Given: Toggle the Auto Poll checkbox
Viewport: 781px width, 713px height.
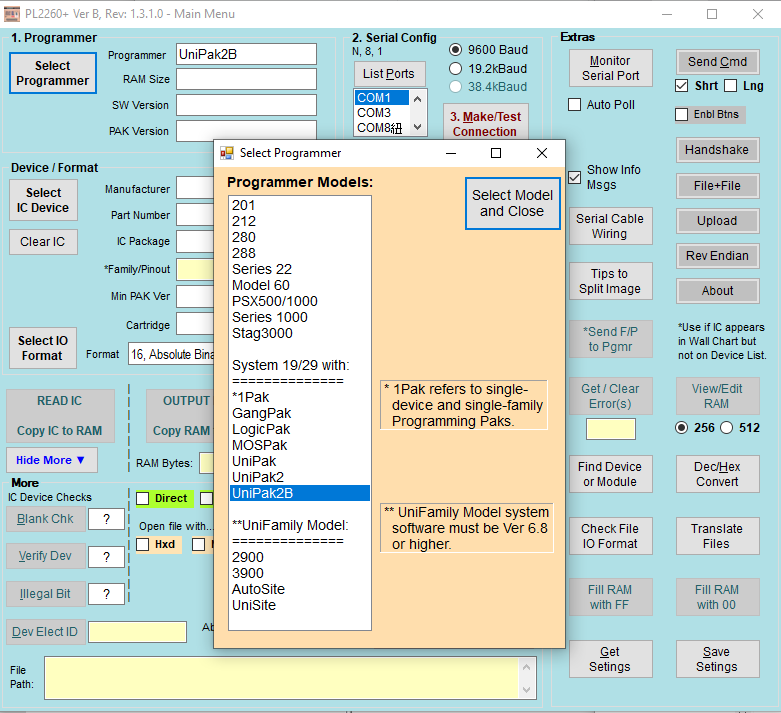Looking at the screenshot, I should tap(574, 105).
